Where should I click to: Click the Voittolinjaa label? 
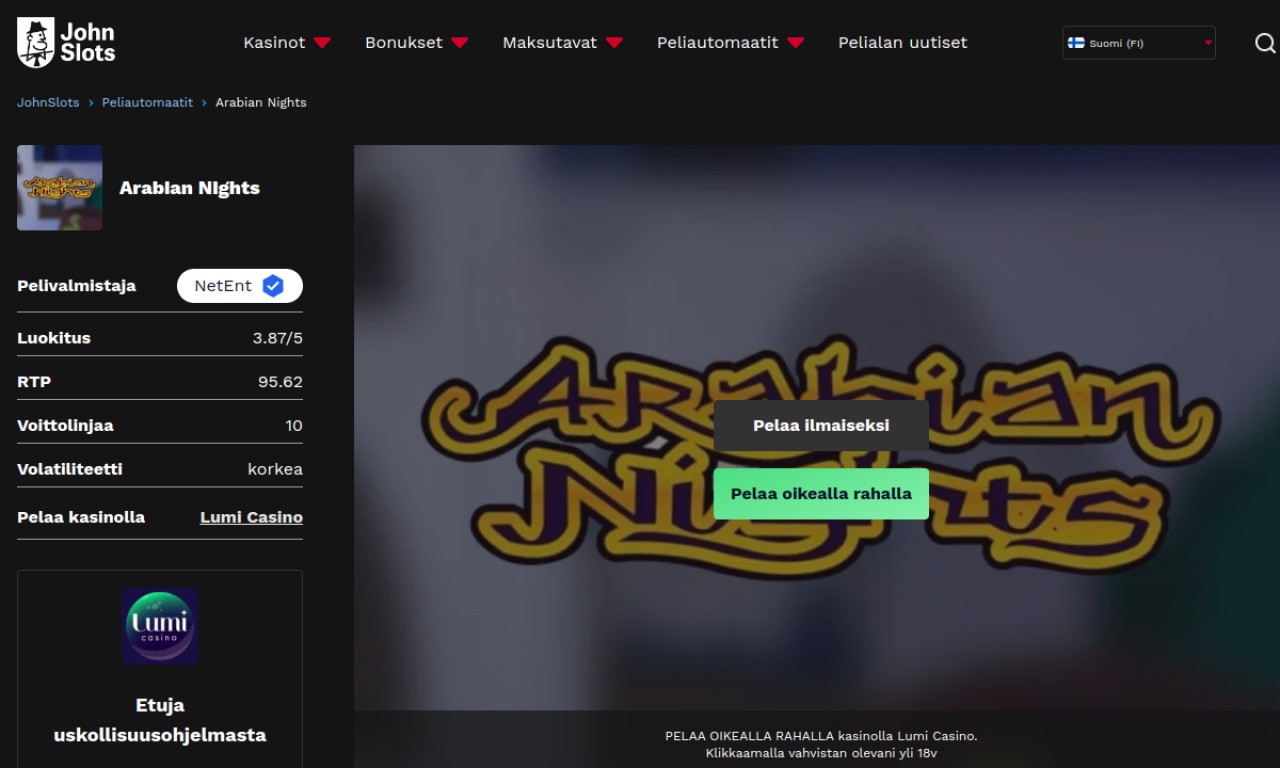[65, 426]
